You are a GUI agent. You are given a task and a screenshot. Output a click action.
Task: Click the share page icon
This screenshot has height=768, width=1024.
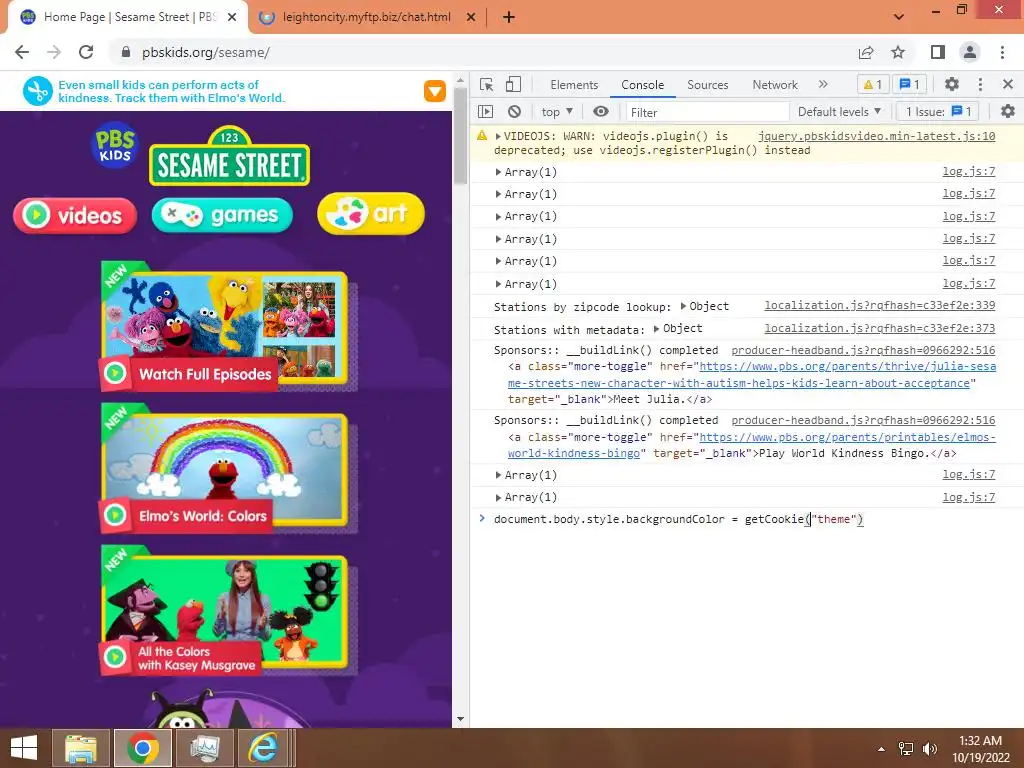866,52
